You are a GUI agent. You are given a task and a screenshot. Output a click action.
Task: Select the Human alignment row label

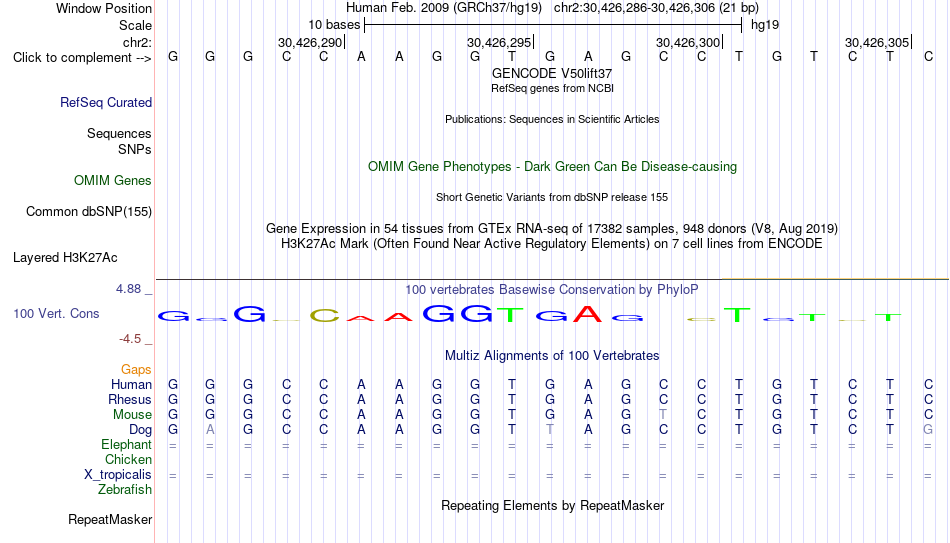pyautogui.click(x=131, y=385)
